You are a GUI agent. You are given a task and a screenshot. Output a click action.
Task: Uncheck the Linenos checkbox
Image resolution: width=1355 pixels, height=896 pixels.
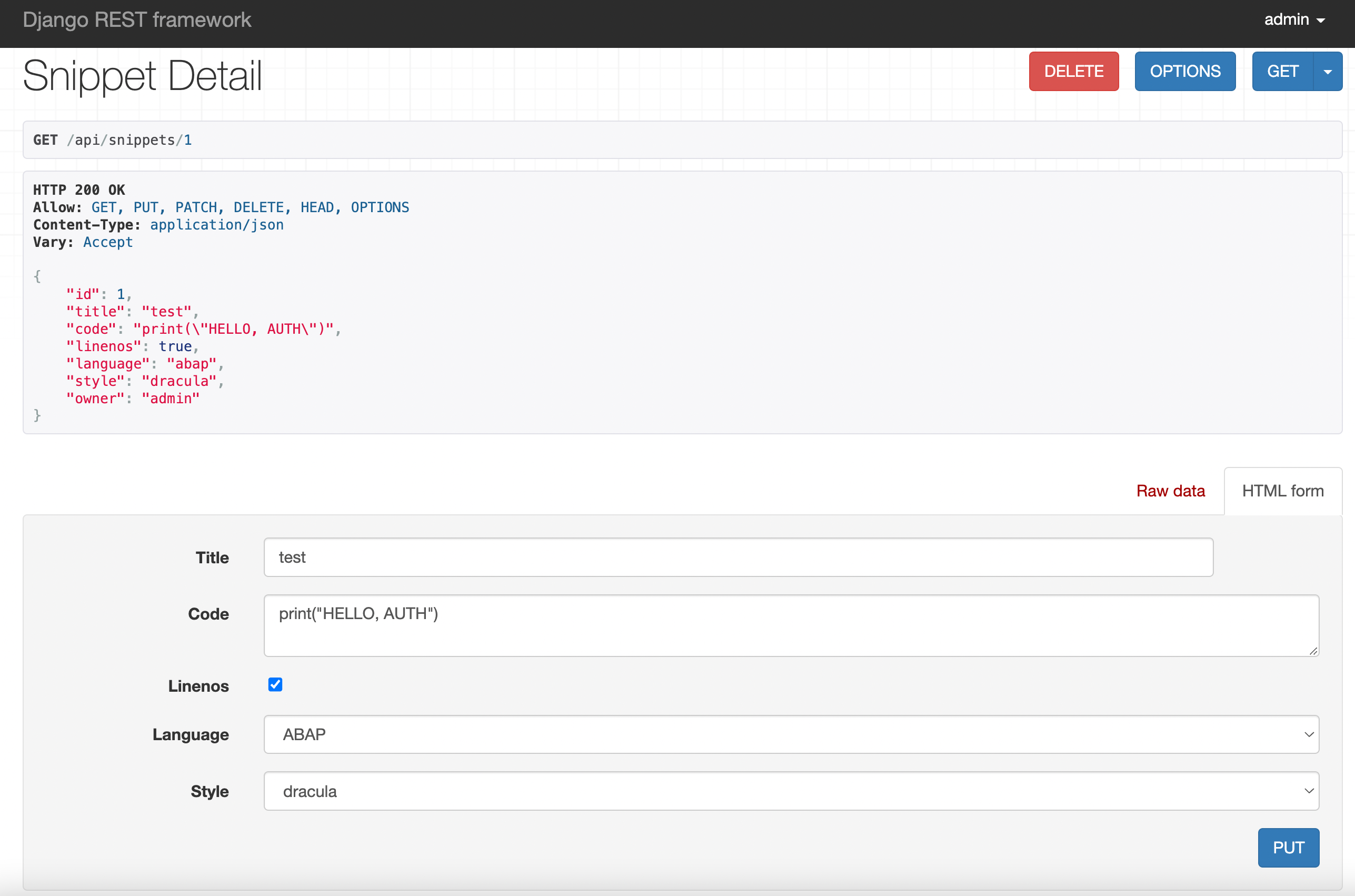(275, 684)
